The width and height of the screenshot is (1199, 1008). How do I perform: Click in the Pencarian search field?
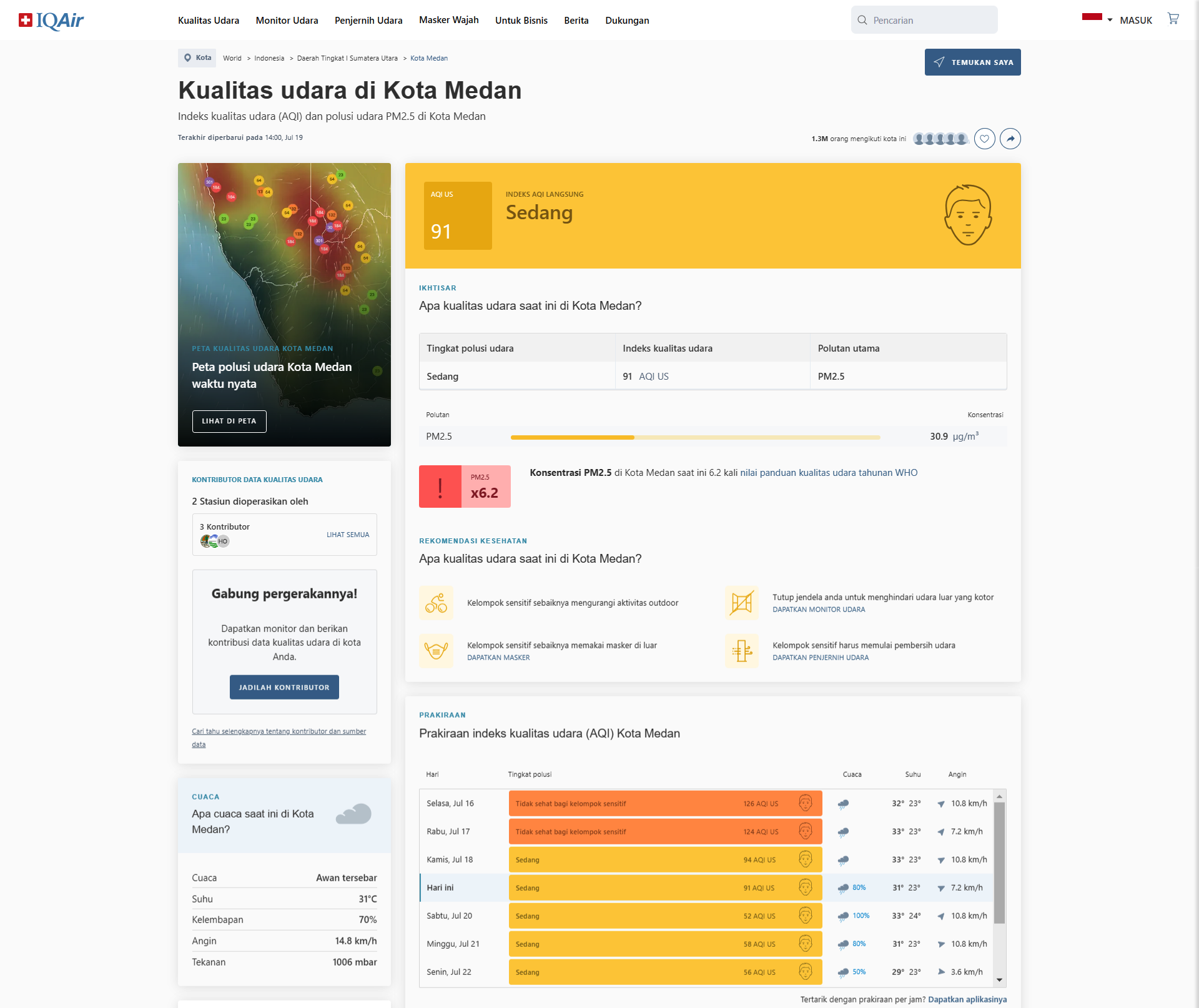click(x=924, y=20)
